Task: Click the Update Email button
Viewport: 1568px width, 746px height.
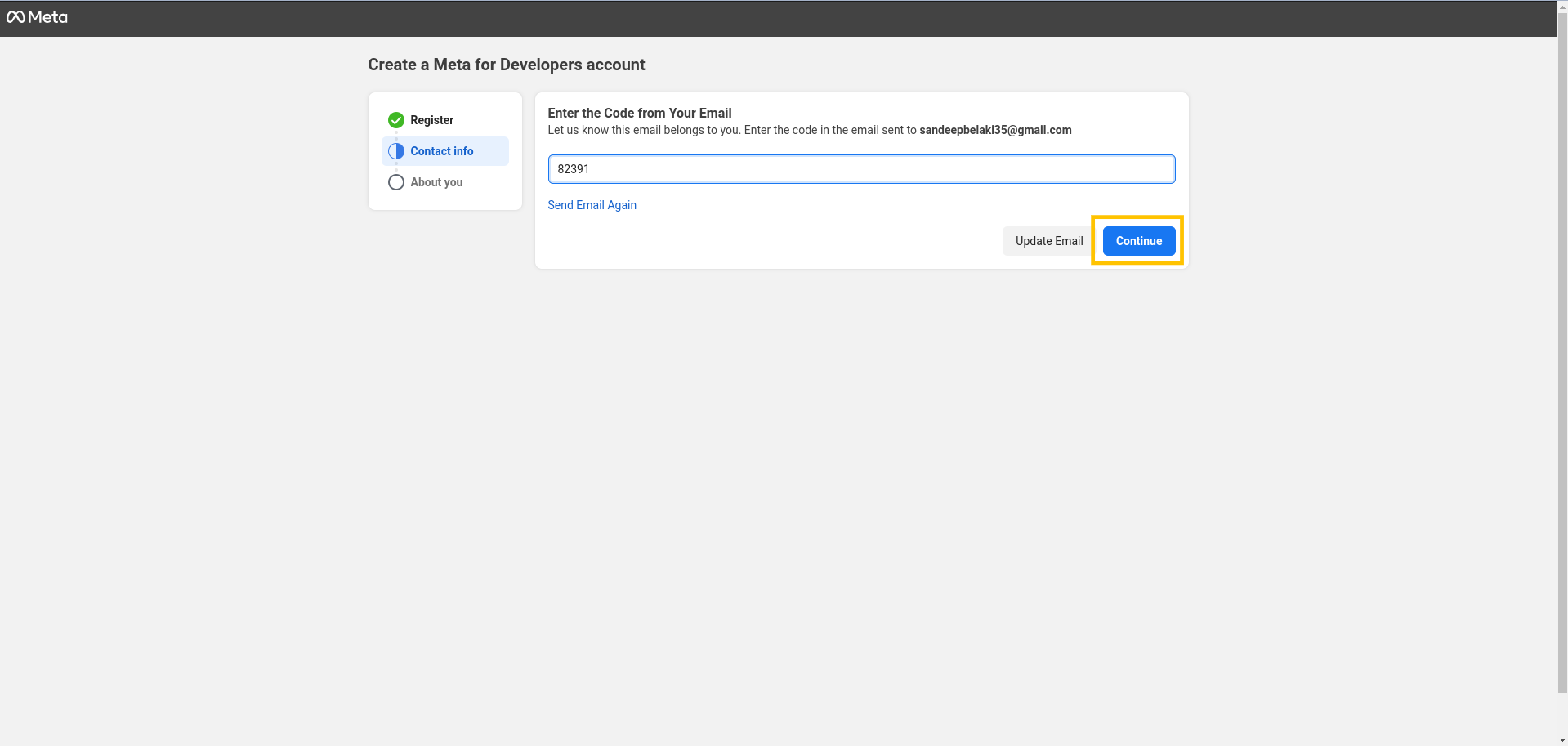Action: [x=1049, y=241]
